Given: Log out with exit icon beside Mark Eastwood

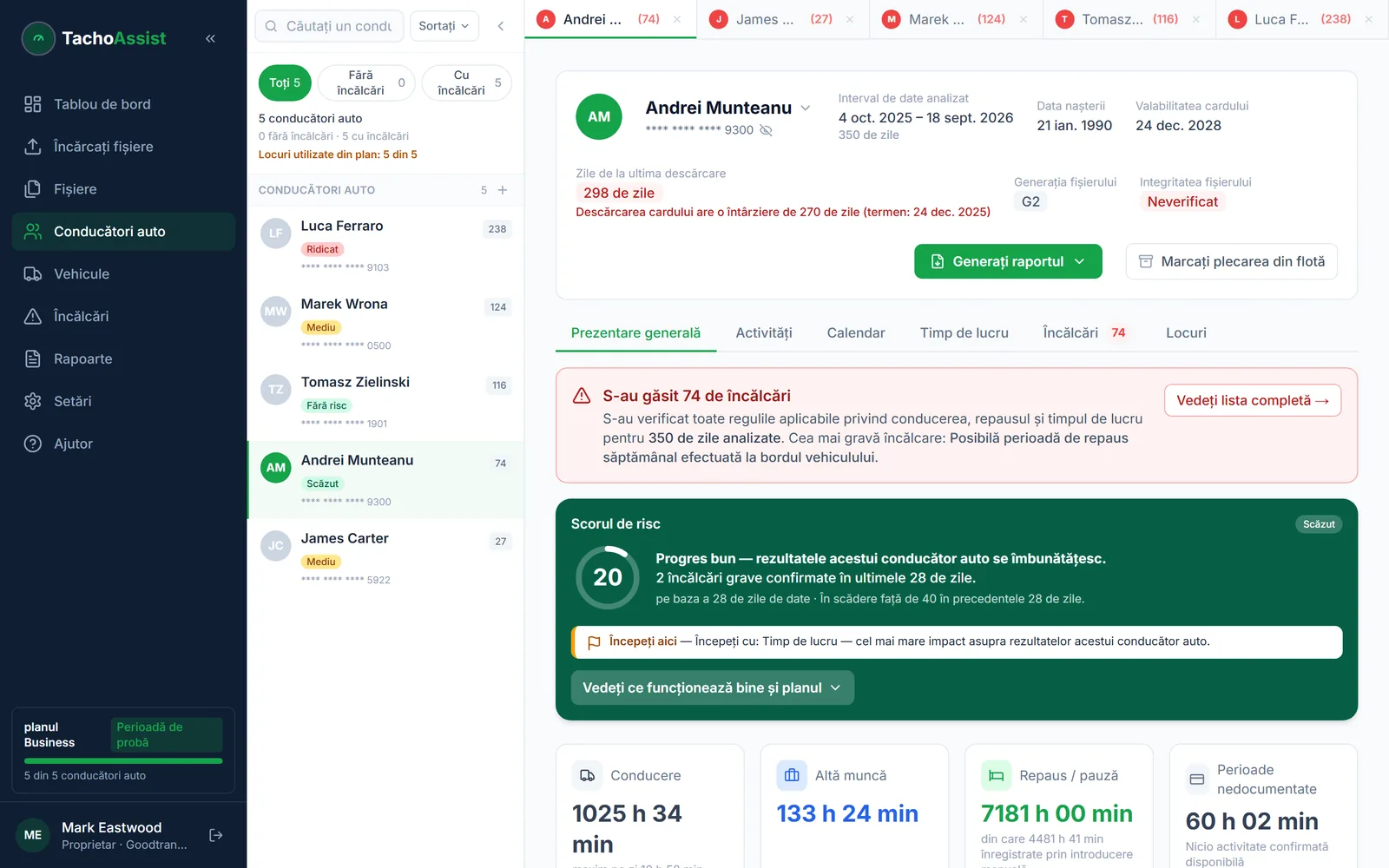Looking at the screenshot, I should pos(216,835).
